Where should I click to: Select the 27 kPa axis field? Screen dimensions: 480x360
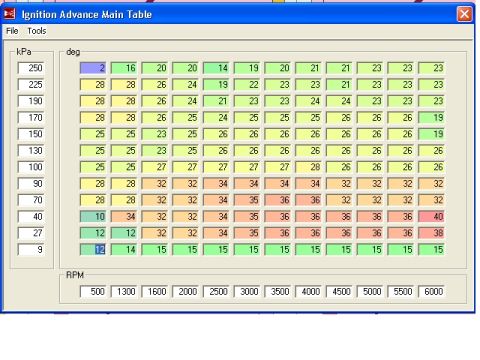pyautogui.click(x=31, y=233)
